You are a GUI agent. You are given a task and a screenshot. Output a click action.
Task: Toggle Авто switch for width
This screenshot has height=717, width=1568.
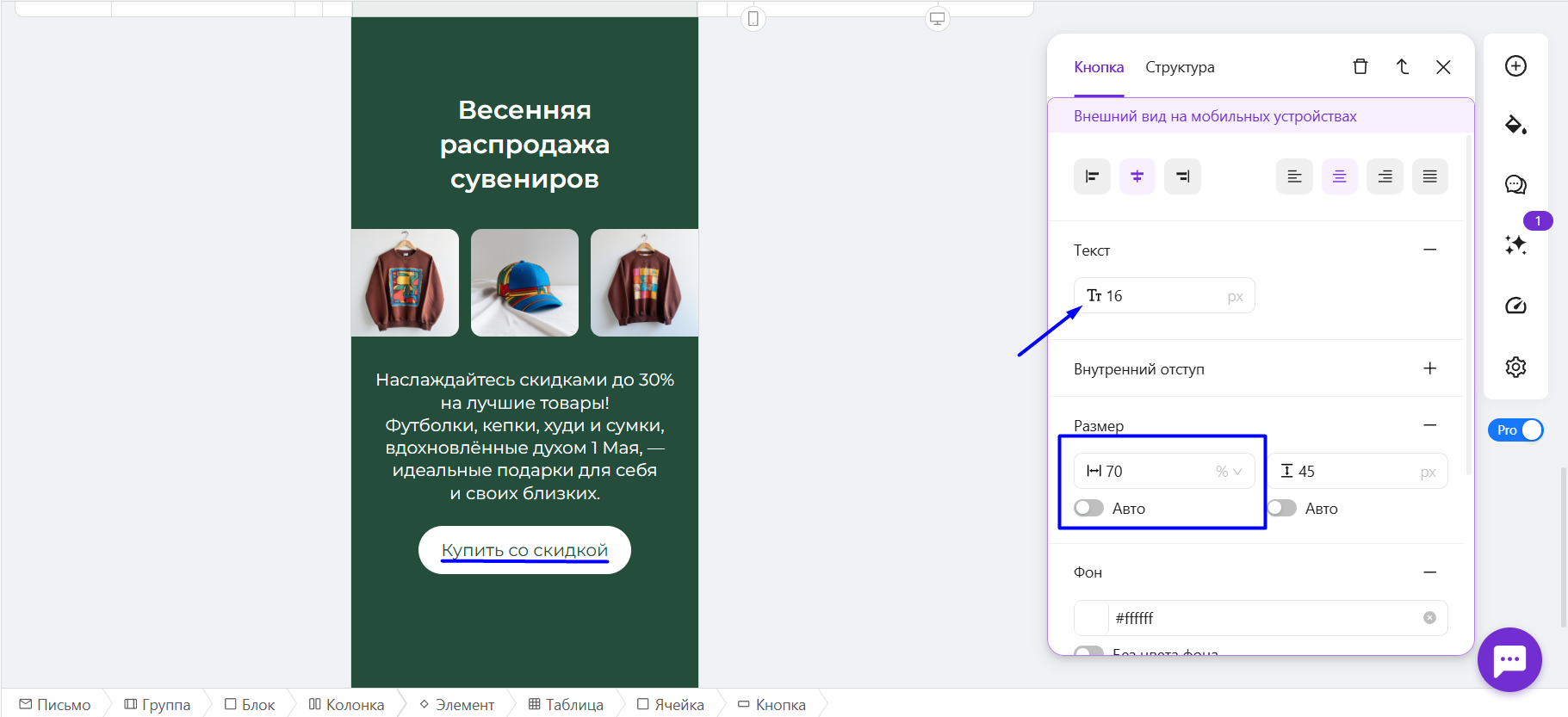coord(1089,509)
